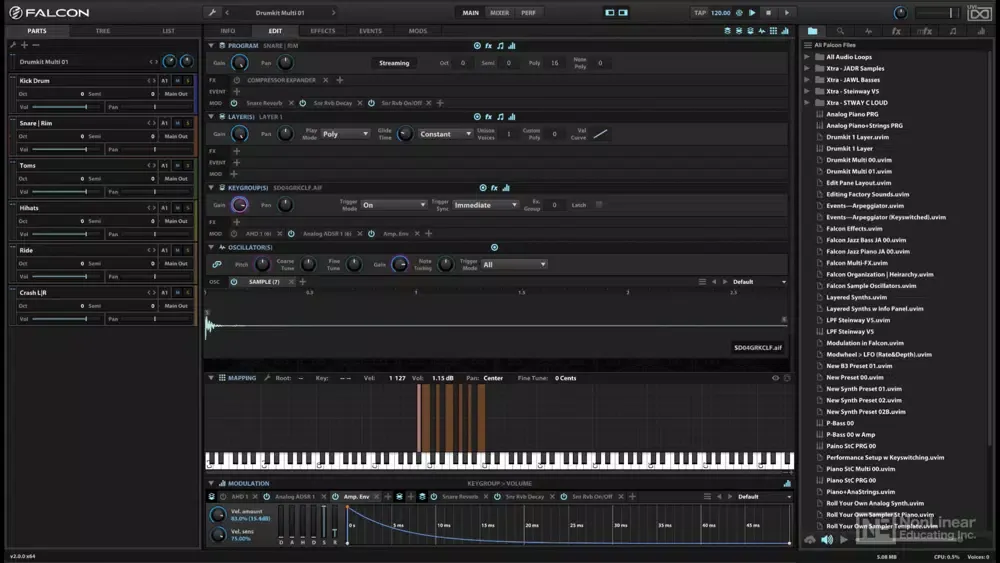The height and width of the screenshot is (563, 1000).
Task: Add a part with the plus icon
Action: 24,45
